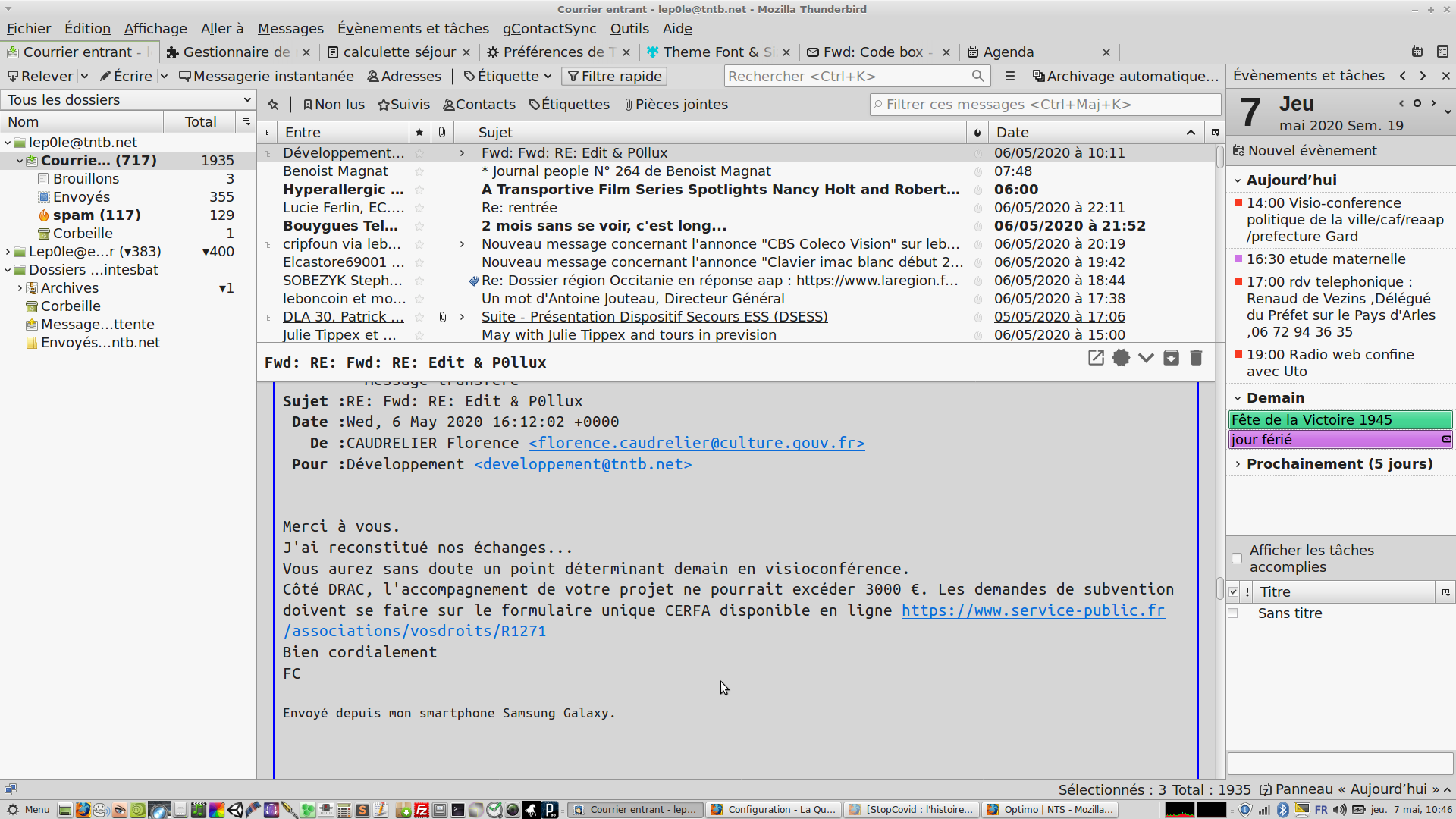Screen dimensions: 1456x819
Task: Click Nouvel évènement button
Action: pos(1304,150)
